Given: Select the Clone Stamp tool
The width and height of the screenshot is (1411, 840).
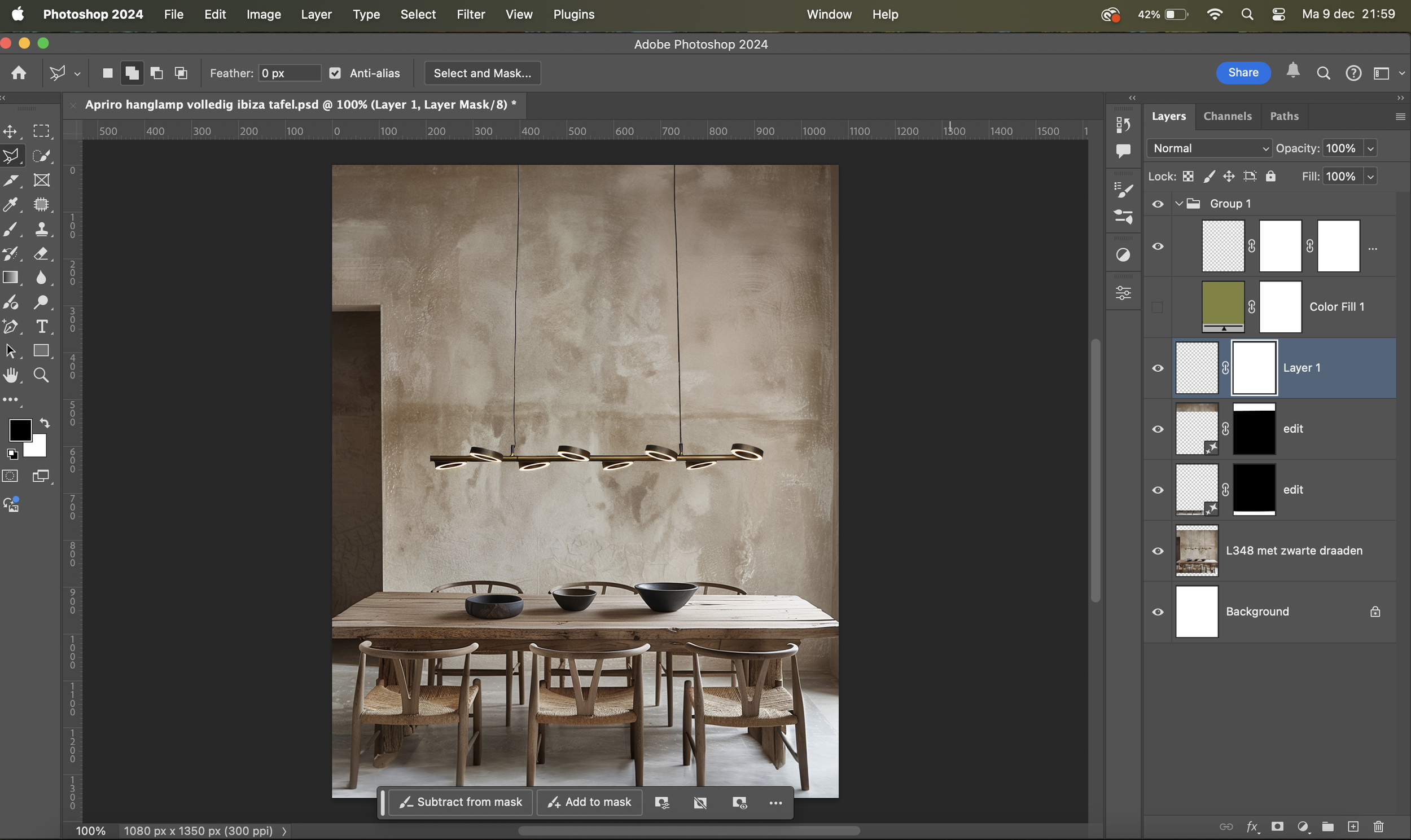Looking at the screenshot, I should 41,229.
